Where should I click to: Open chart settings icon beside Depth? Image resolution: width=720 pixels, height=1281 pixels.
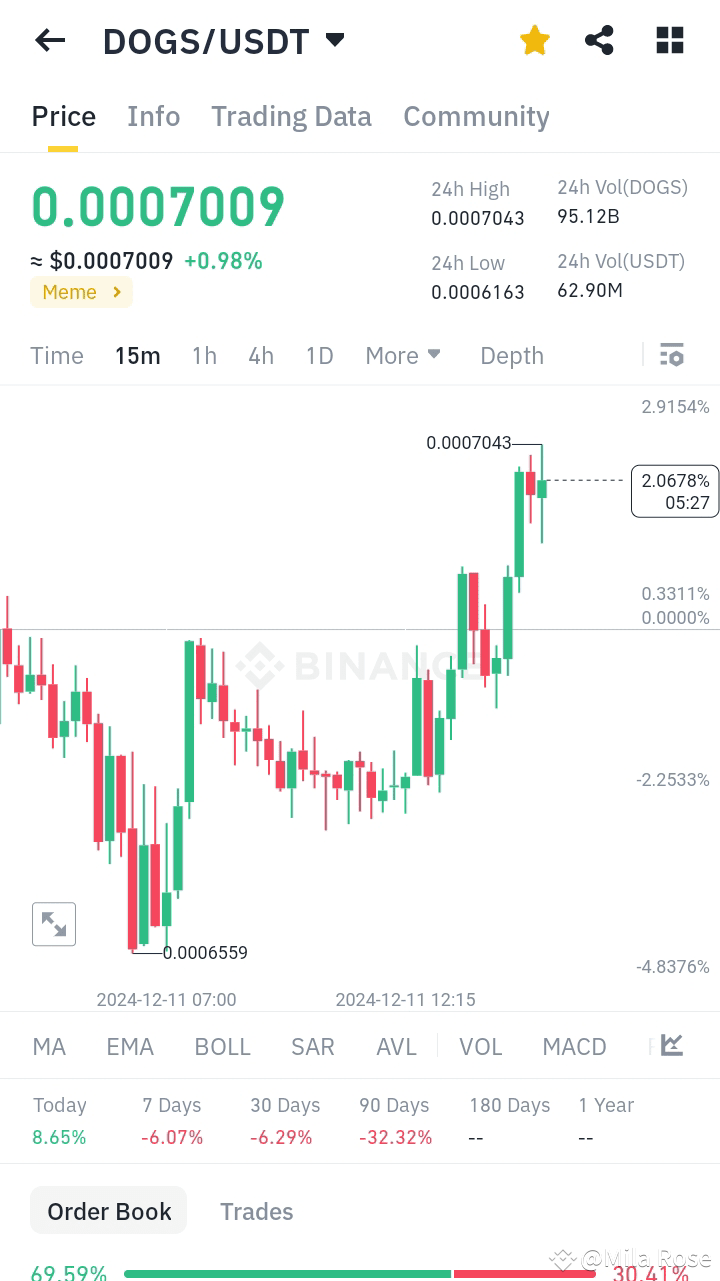point(671,355)
